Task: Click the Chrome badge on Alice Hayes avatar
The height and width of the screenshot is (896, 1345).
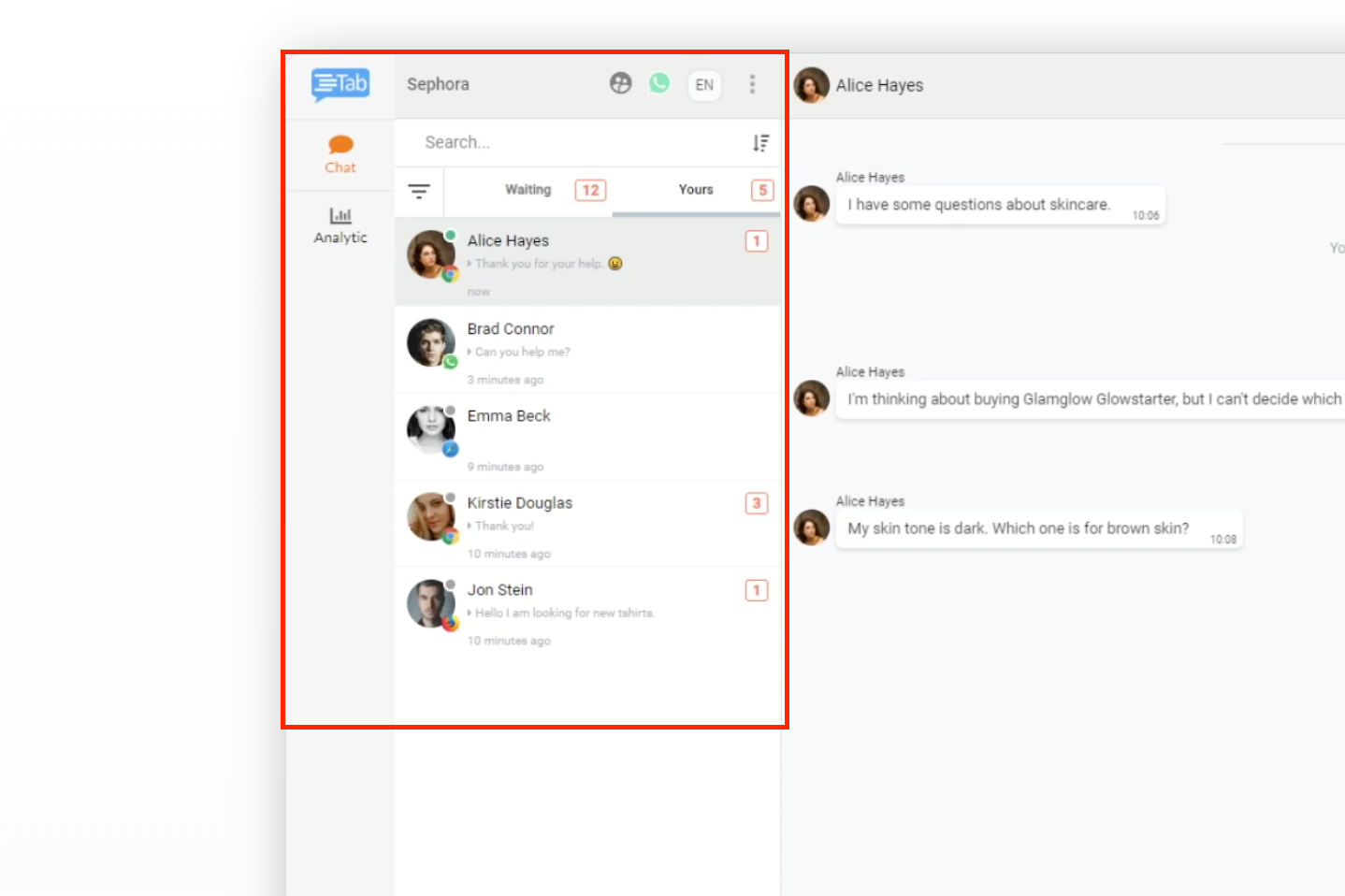Action: (451, 274)
